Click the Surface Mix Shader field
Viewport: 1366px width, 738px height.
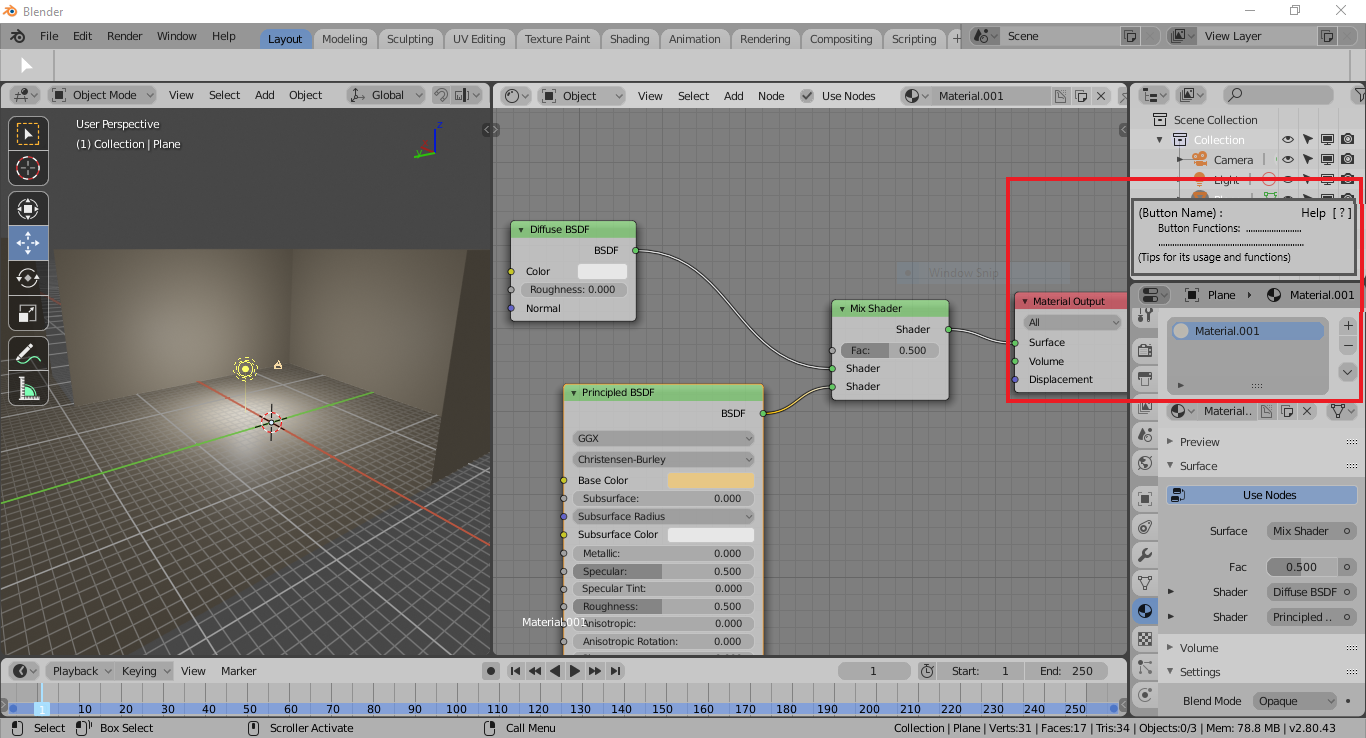(x=1311, y=531)
